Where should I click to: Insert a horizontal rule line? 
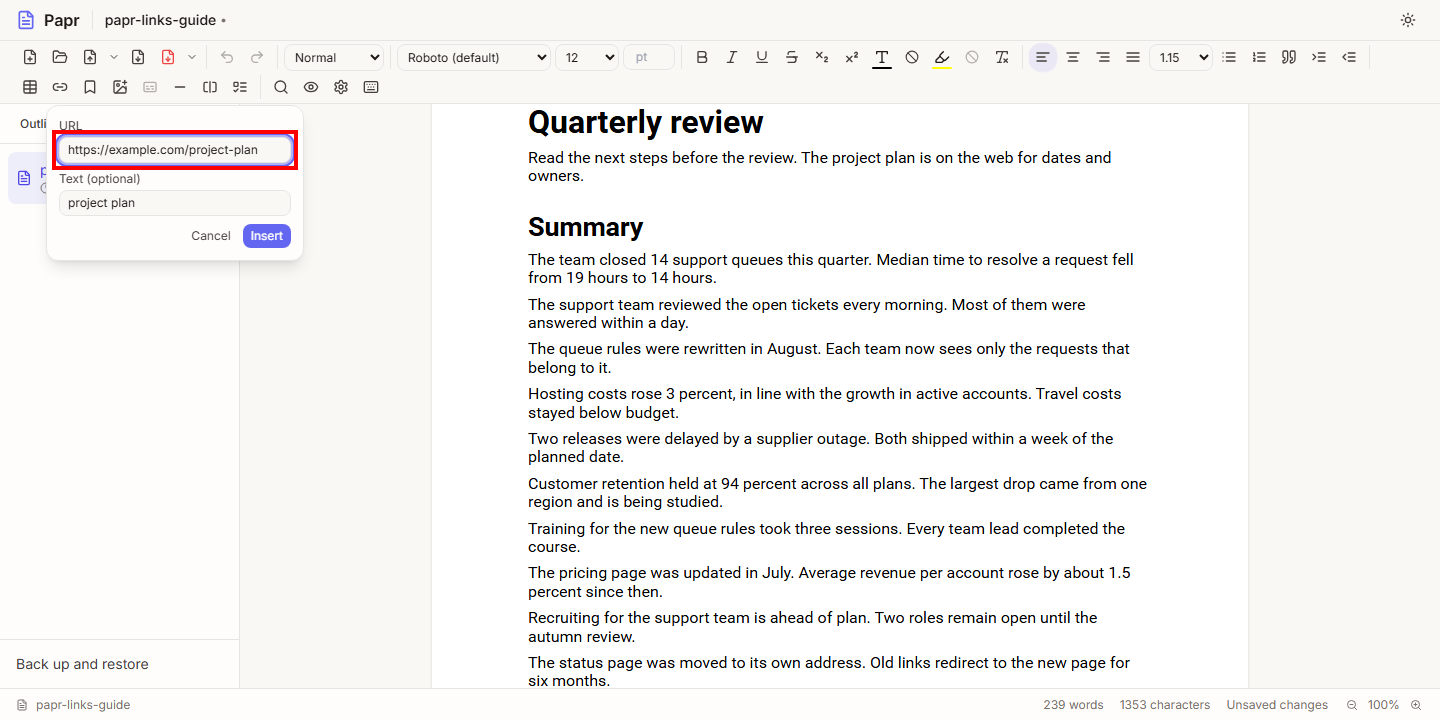coord(180,87)
